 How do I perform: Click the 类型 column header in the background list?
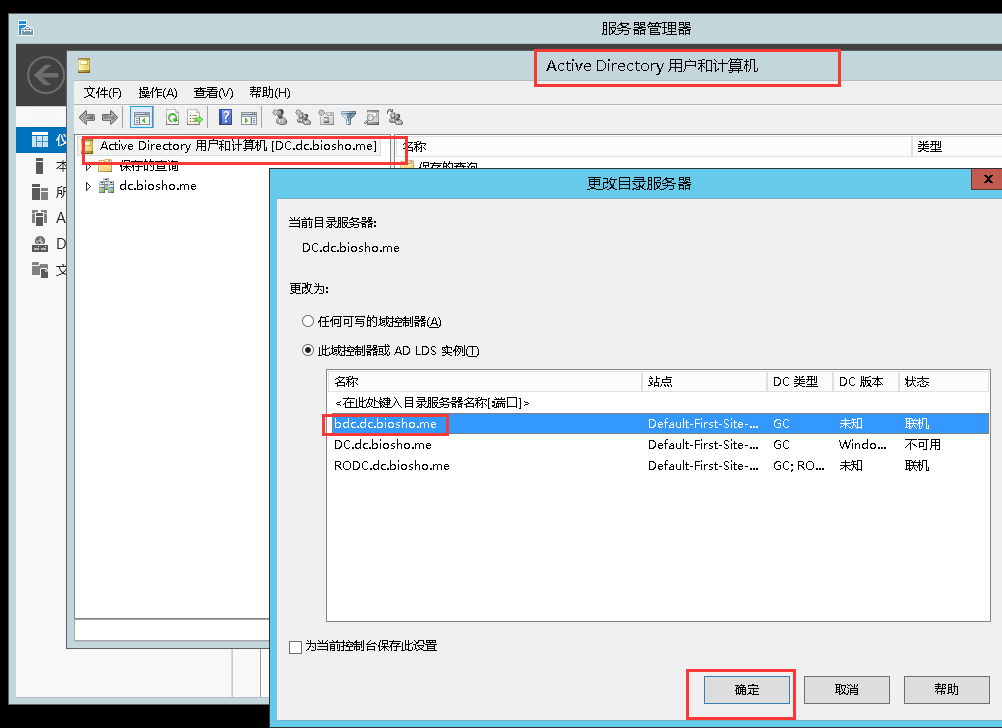point(956,146)
